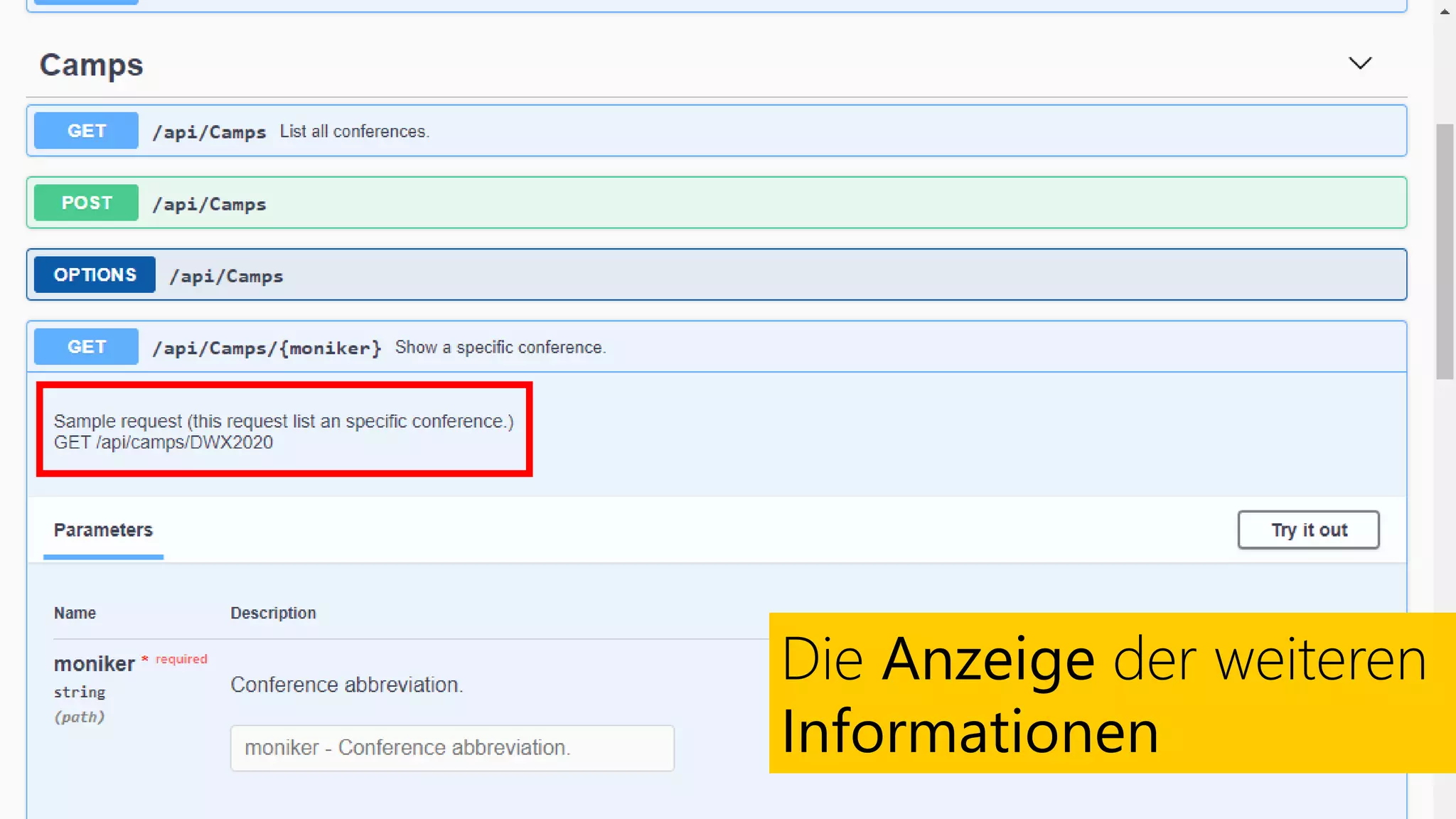The width and height of the screenshot is (1456, 819).
Task: Collapse the Camps section with chevron
Action: tap(1360, 63)
